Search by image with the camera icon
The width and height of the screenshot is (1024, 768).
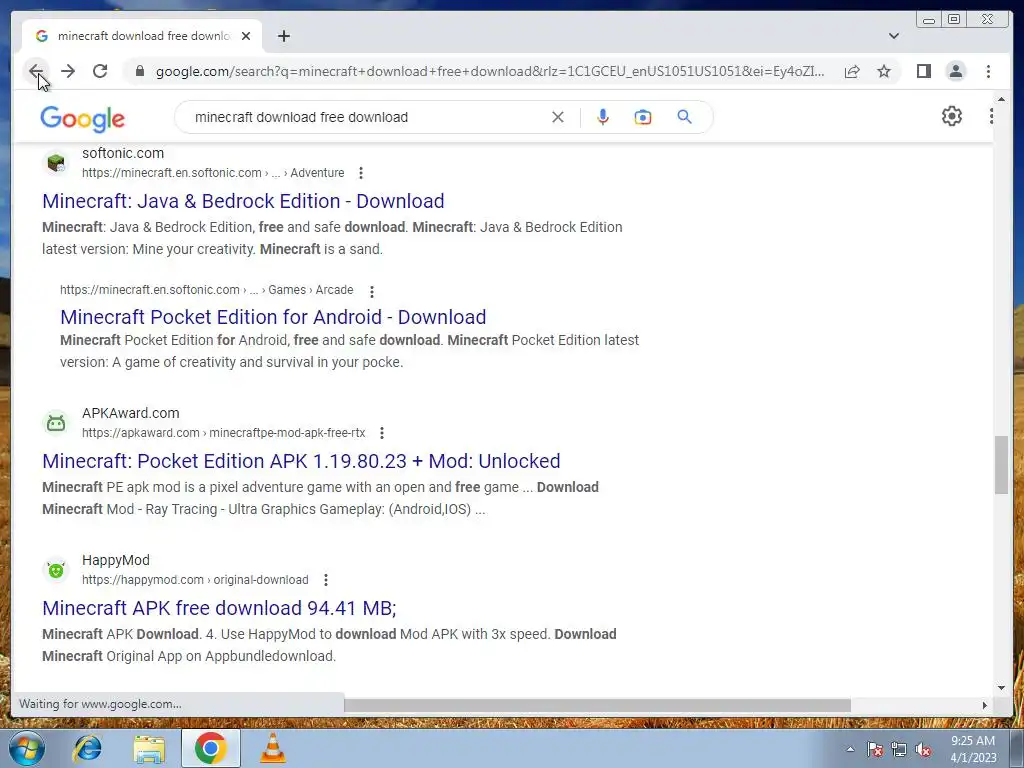[x=643, y=117]
